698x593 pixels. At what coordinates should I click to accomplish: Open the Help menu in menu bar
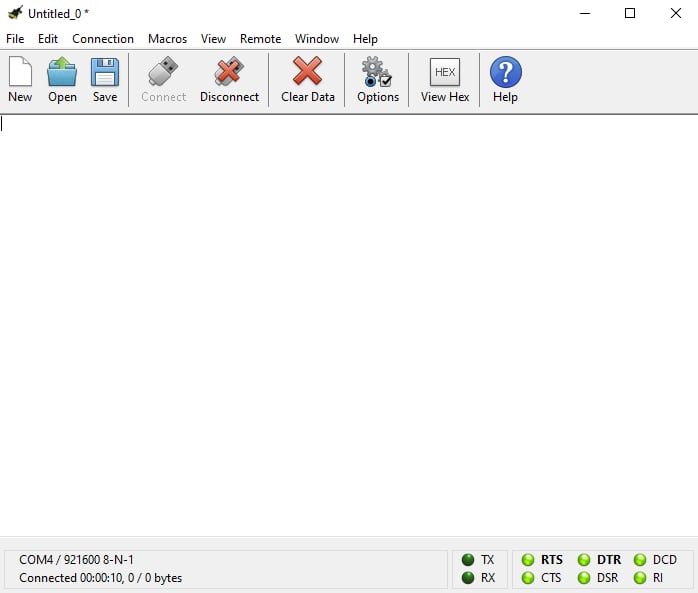coord(365,39)
